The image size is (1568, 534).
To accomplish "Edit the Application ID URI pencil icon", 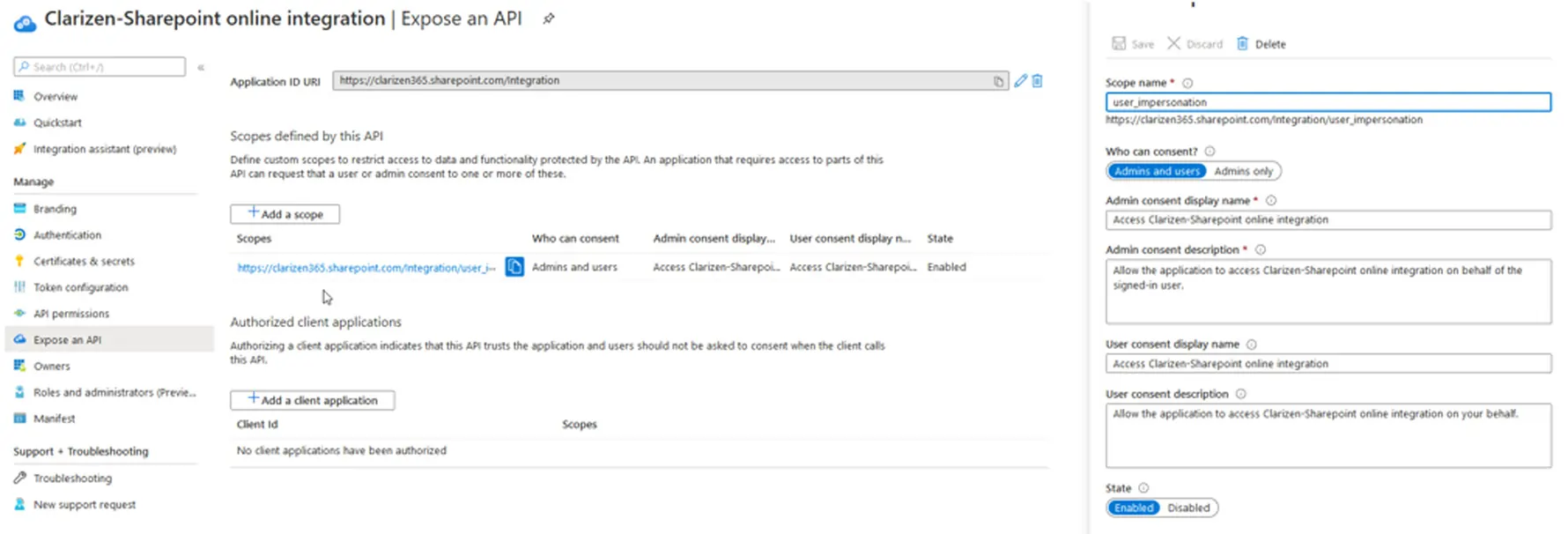I will click(1020, 80).
